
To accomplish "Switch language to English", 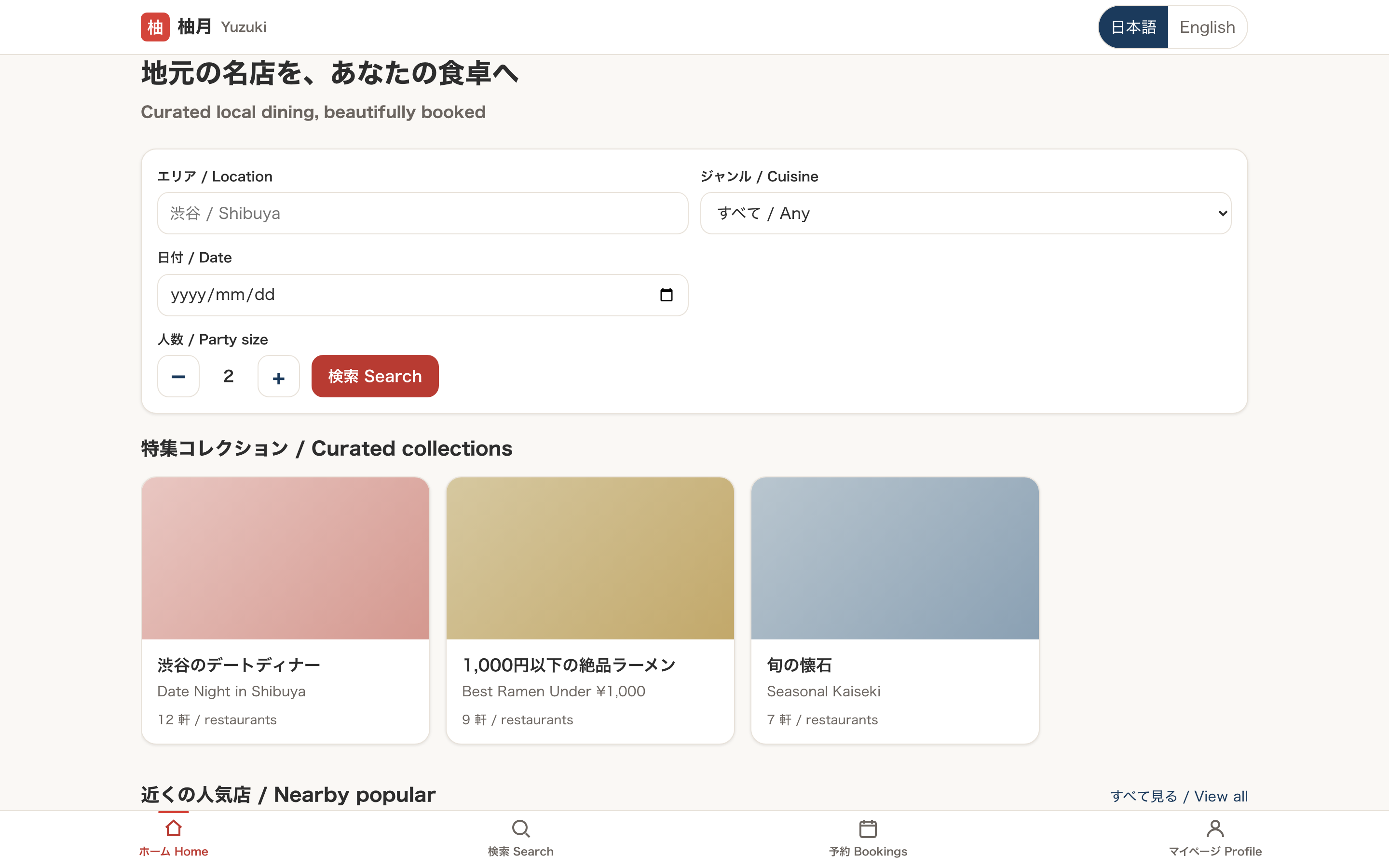I will (1207, 27).
